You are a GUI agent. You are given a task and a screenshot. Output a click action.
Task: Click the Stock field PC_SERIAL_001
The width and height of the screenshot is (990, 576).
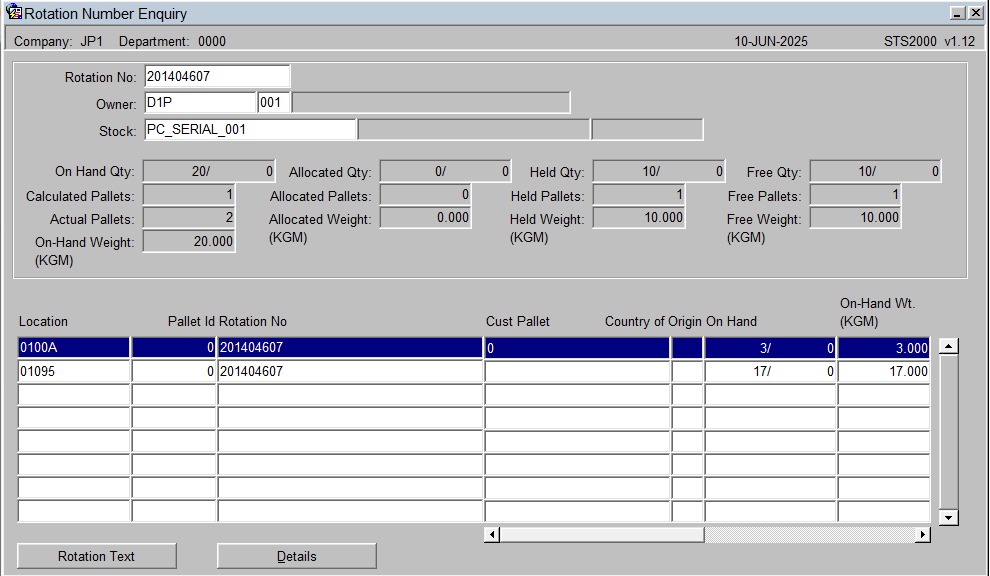250,129
